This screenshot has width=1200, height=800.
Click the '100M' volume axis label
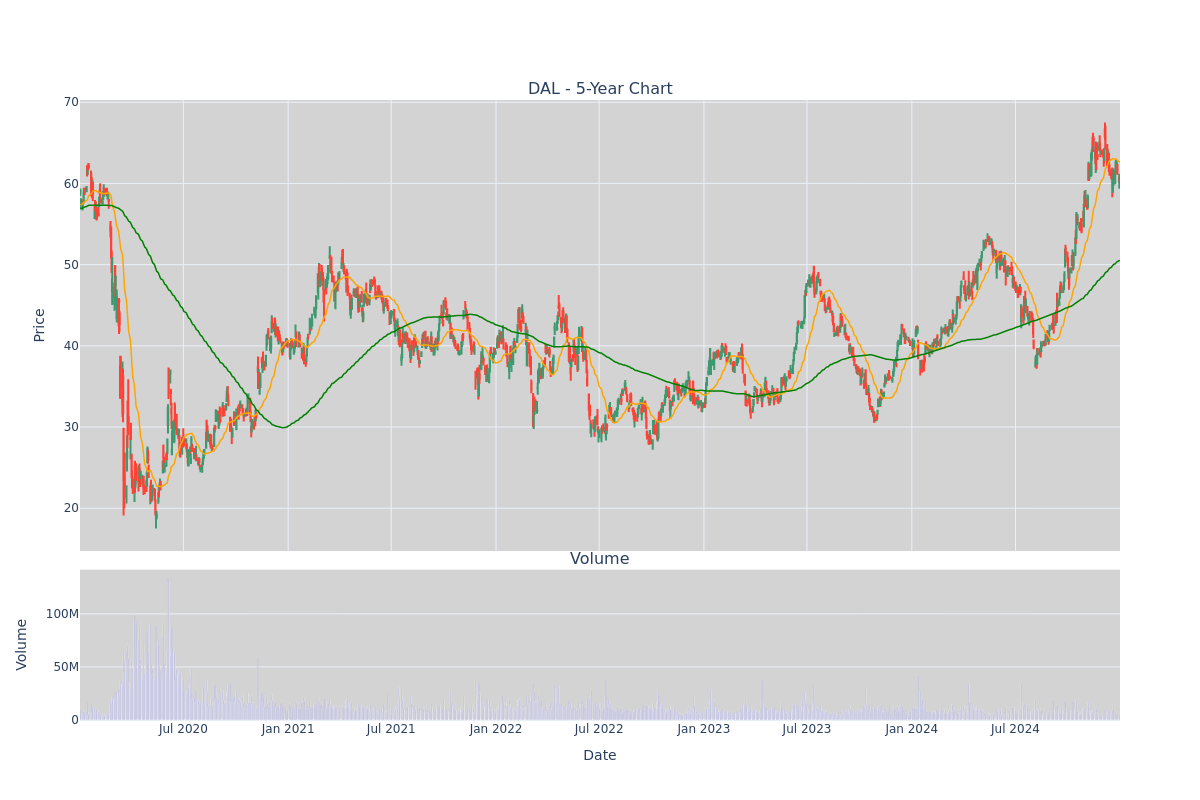62,614
